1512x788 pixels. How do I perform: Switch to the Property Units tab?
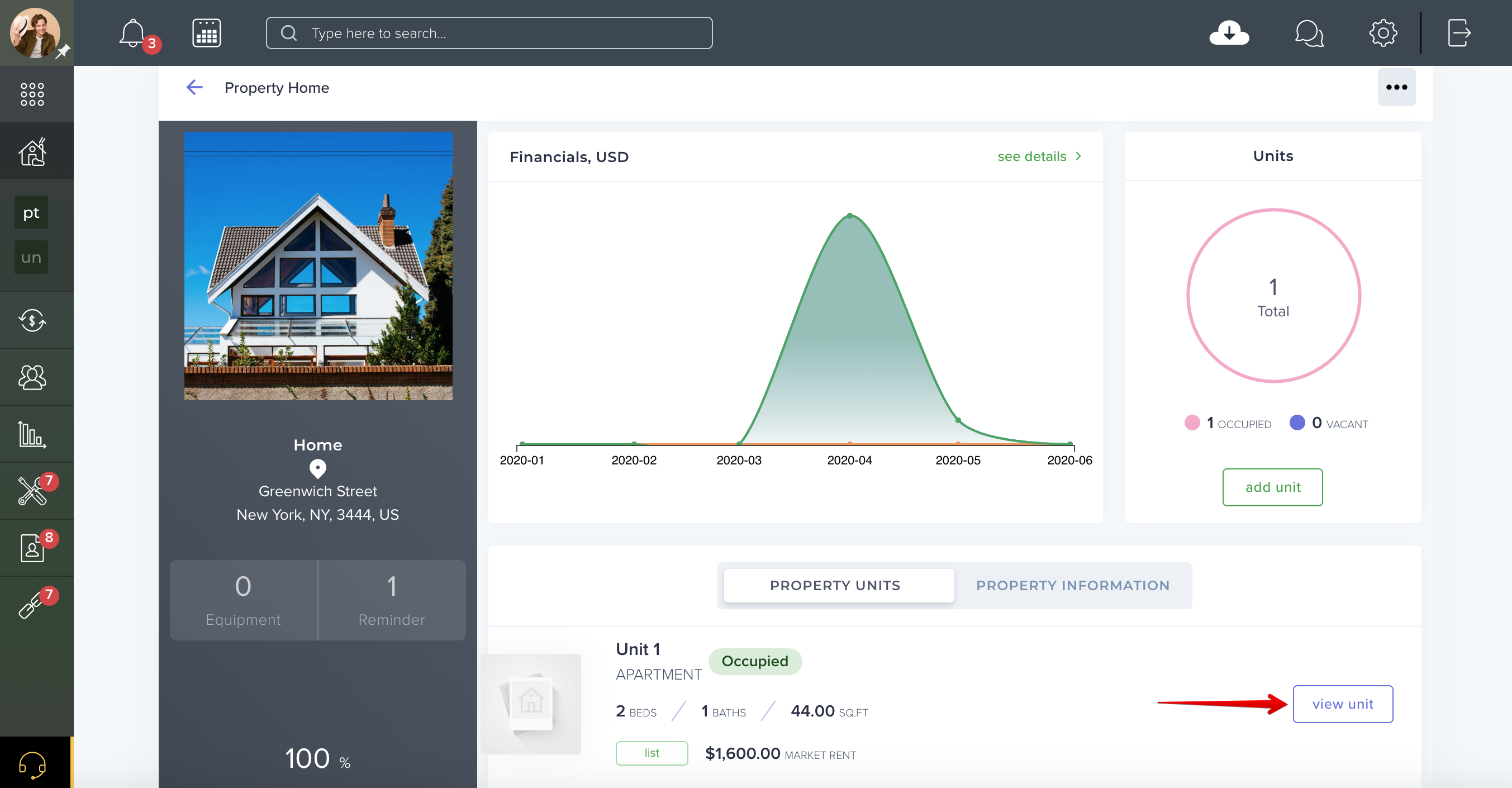pos(838,586)
